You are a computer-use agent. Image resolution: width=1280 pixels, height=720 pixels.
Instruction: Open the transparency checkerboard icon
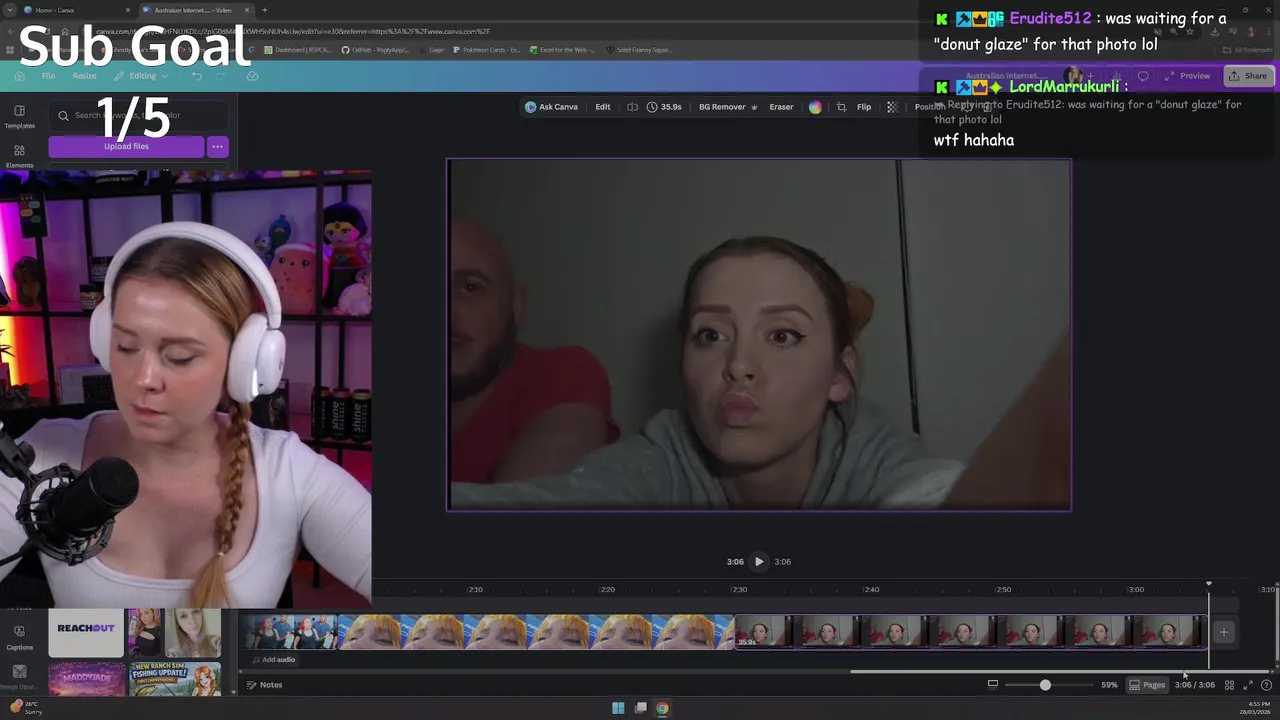[892, 107]
